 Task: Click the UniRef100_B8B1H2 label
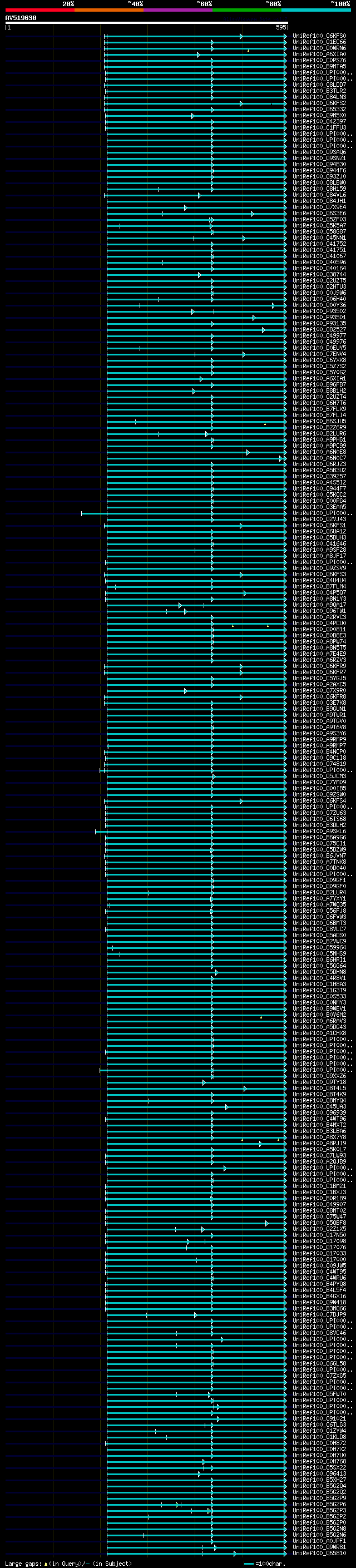click(319, 391)
